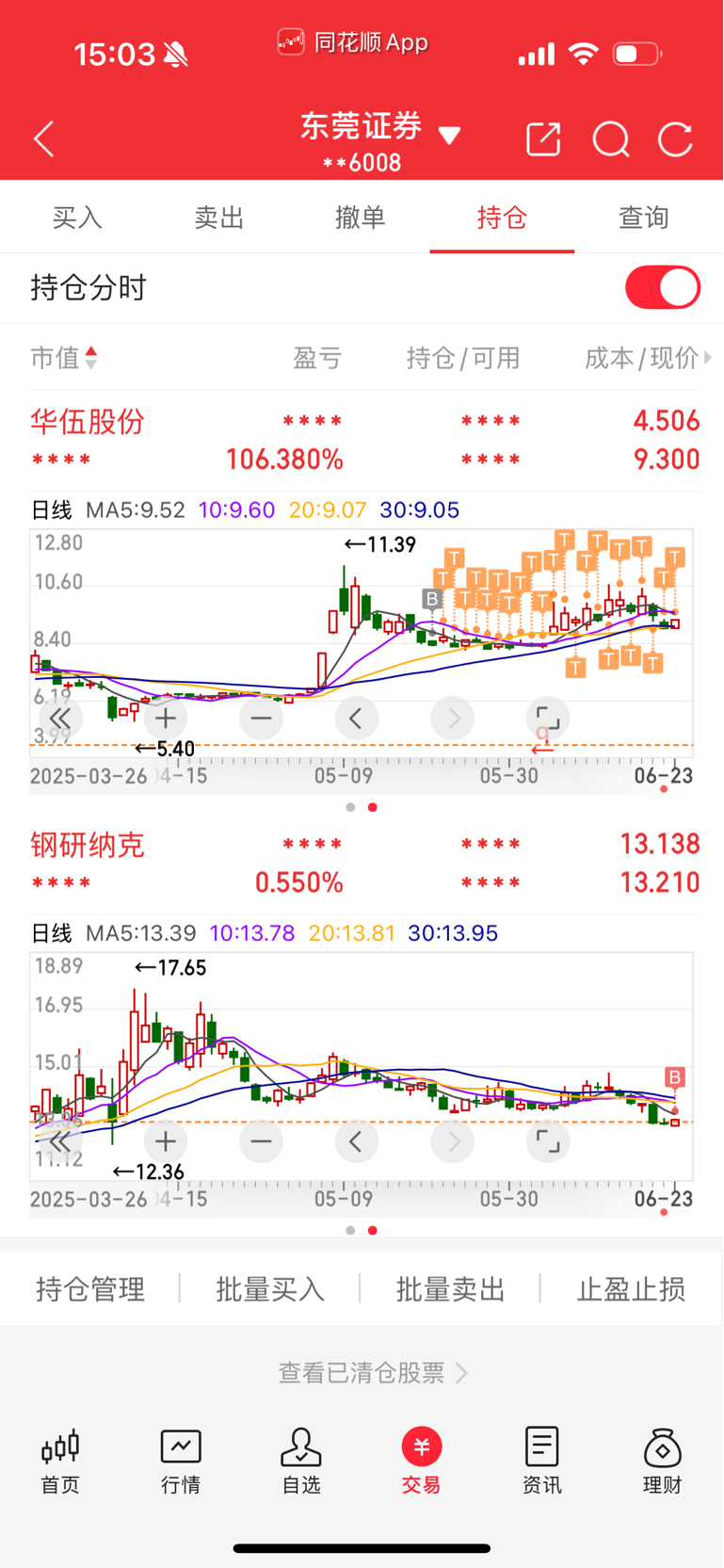Viewport: 724px width, 1568px height.
Task: Expand 成本/现价 column with right arrow
Action: [x=708, y=358]
